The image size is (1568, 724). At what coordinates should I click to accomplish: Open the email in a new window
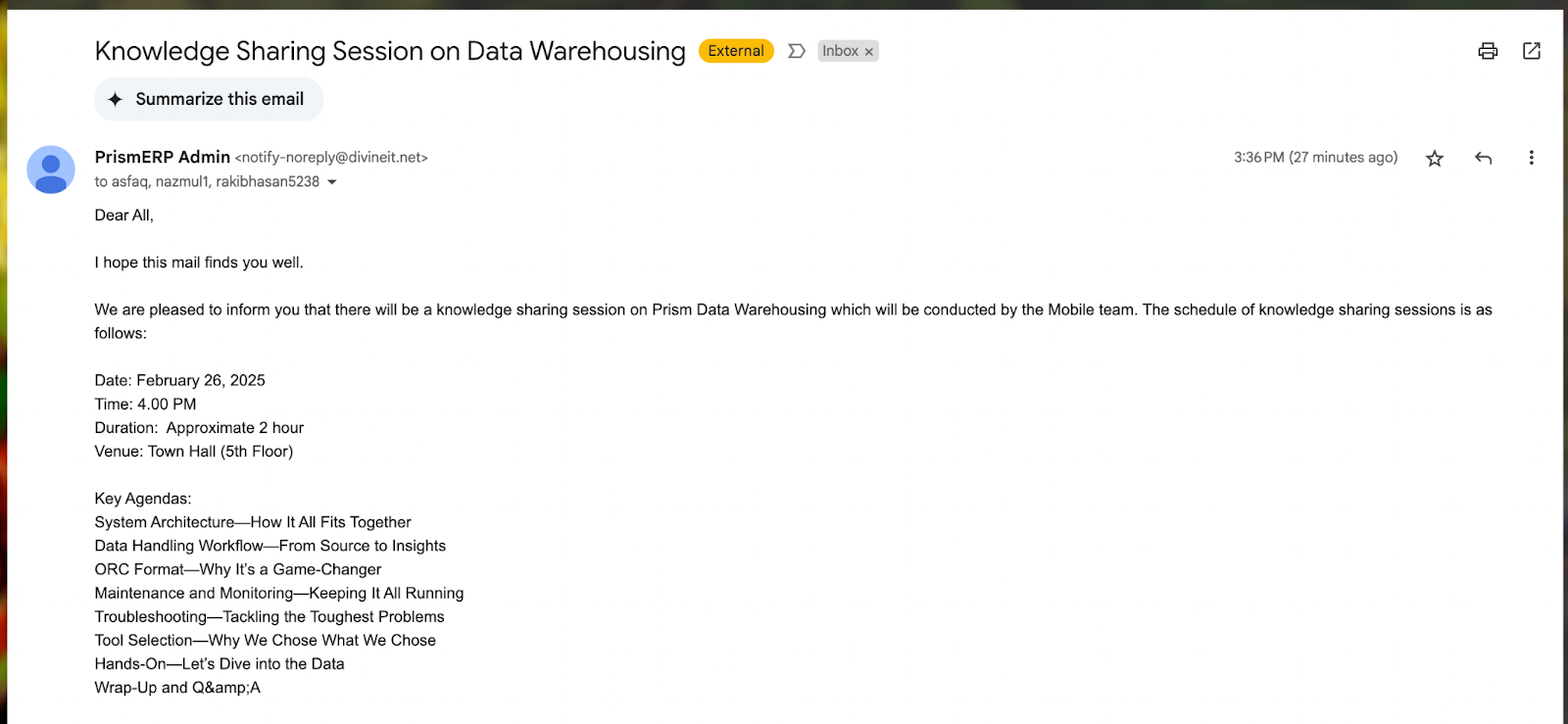(x=1532, y=51)
